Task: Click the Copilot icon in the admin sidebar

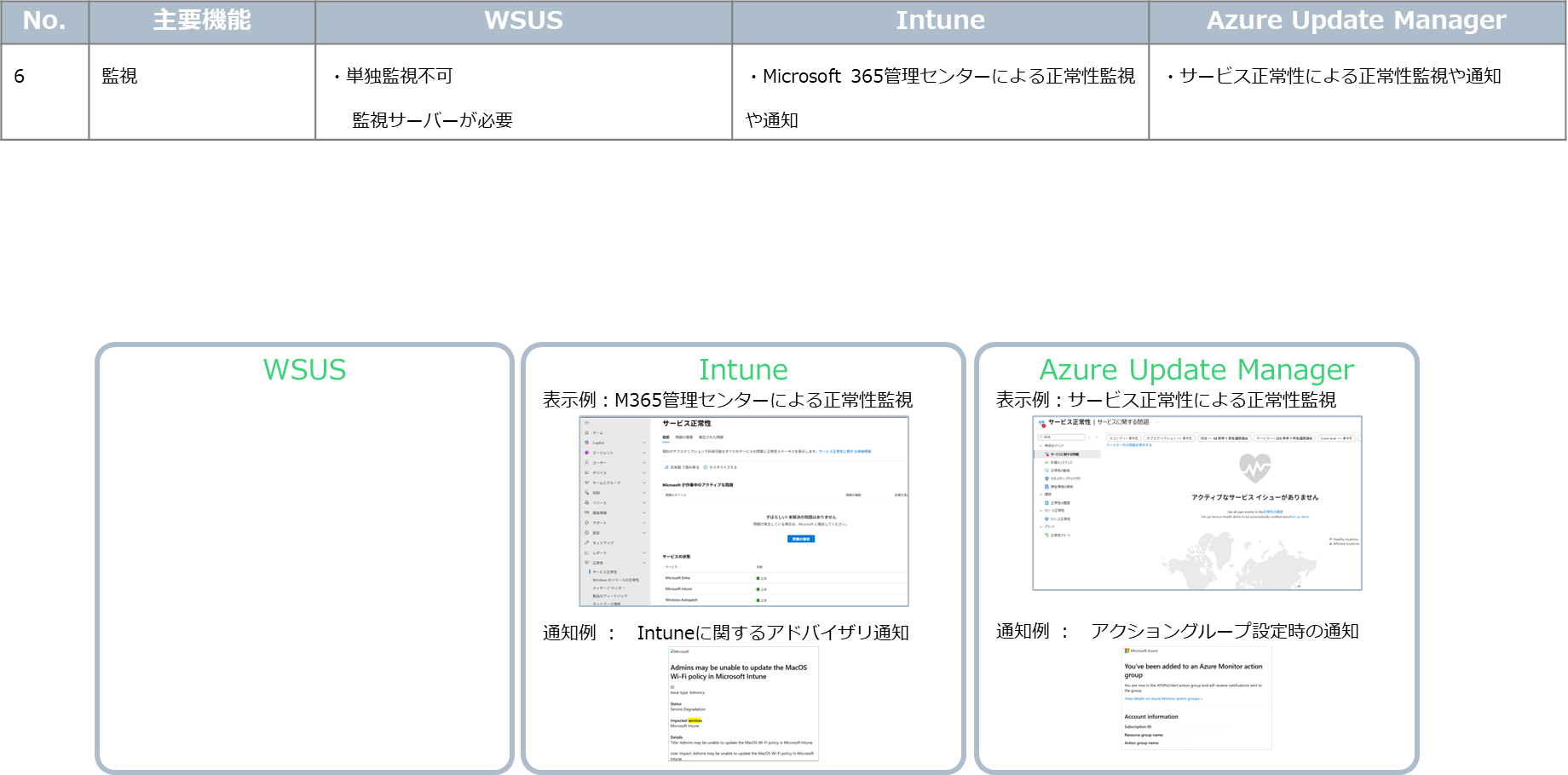Action: point(586,442)
